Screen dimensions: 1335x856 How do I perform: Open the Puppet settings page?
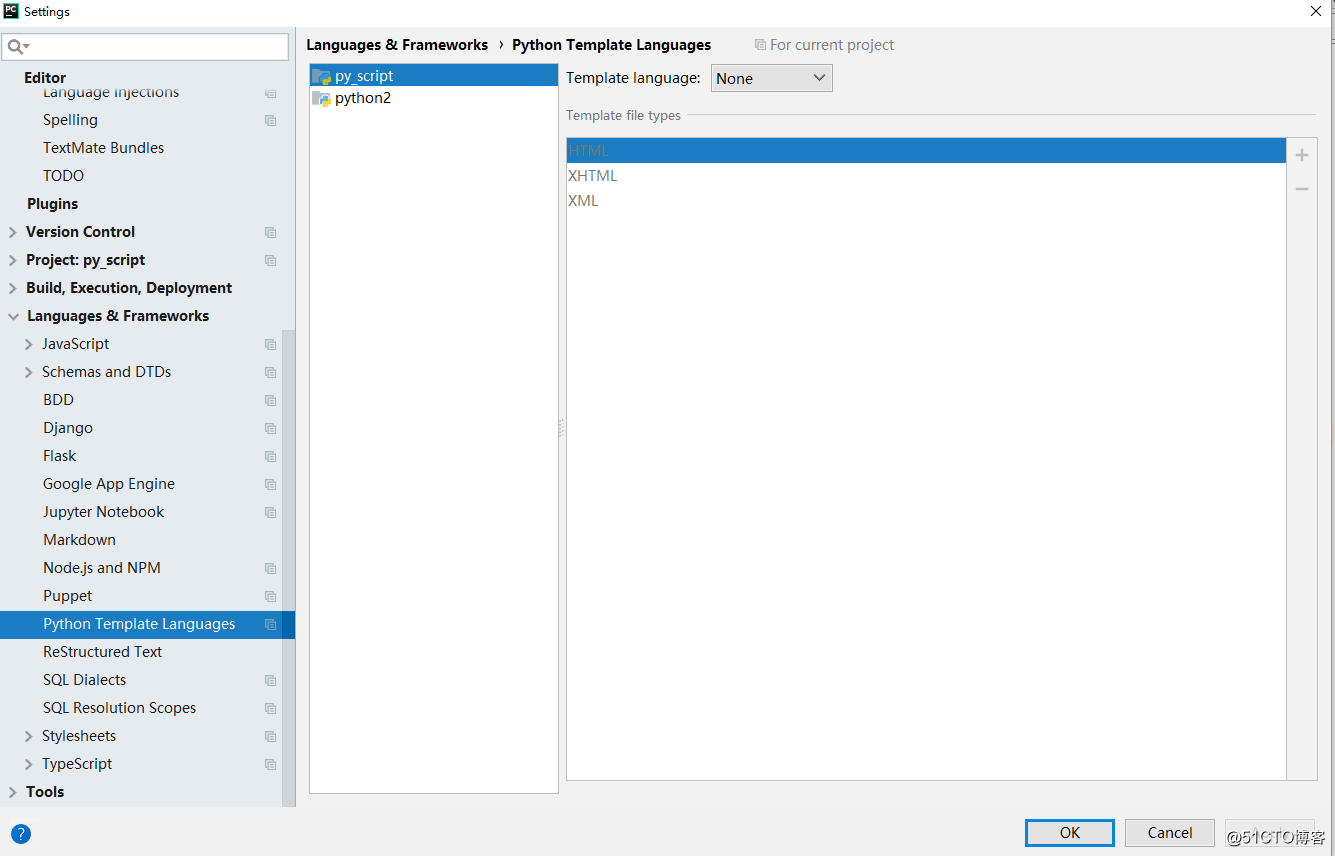coord(67,596)
